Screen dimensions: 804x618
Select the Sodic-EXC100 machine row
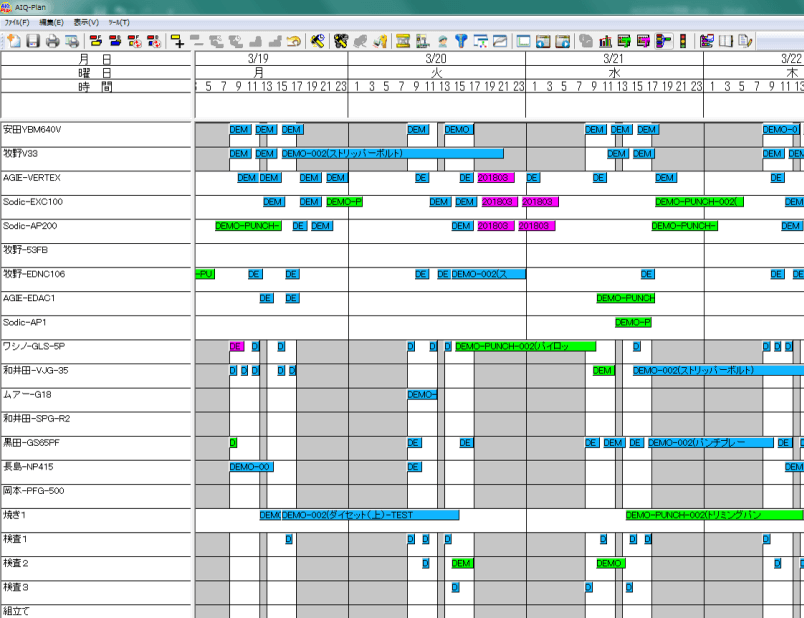tap(96, 207)
